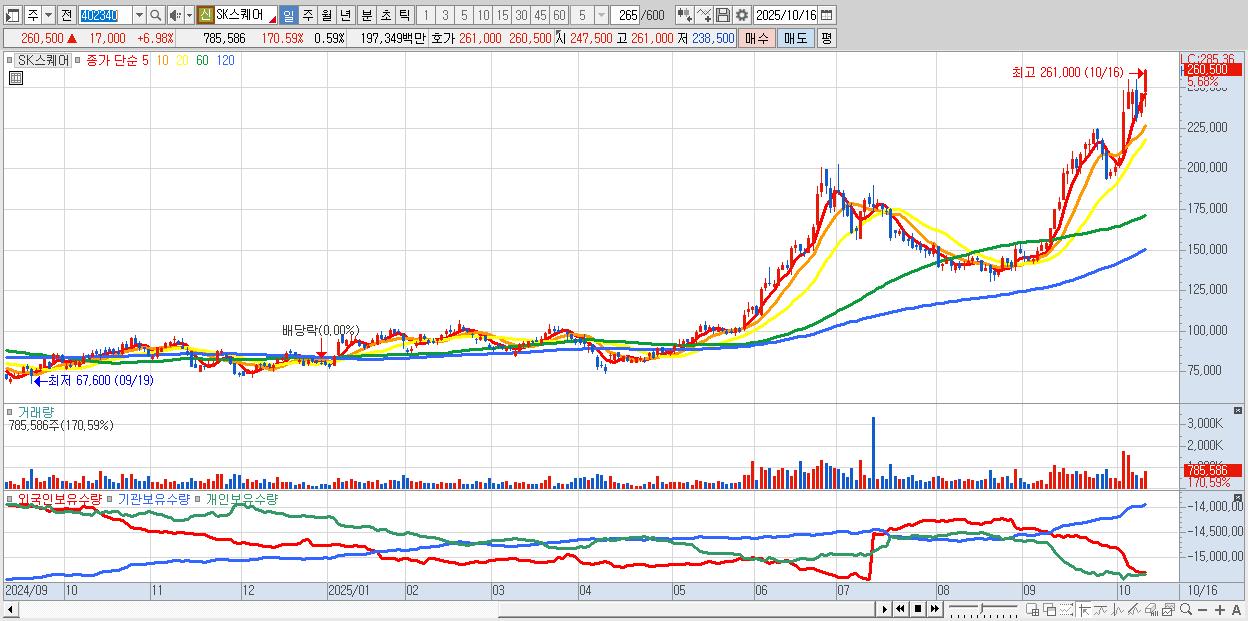The width and height of the screenshot is (1248, 621).
Task: Click the fast-forward button in bottom bar
Action: pyautogui.click(x=934, y=609)
